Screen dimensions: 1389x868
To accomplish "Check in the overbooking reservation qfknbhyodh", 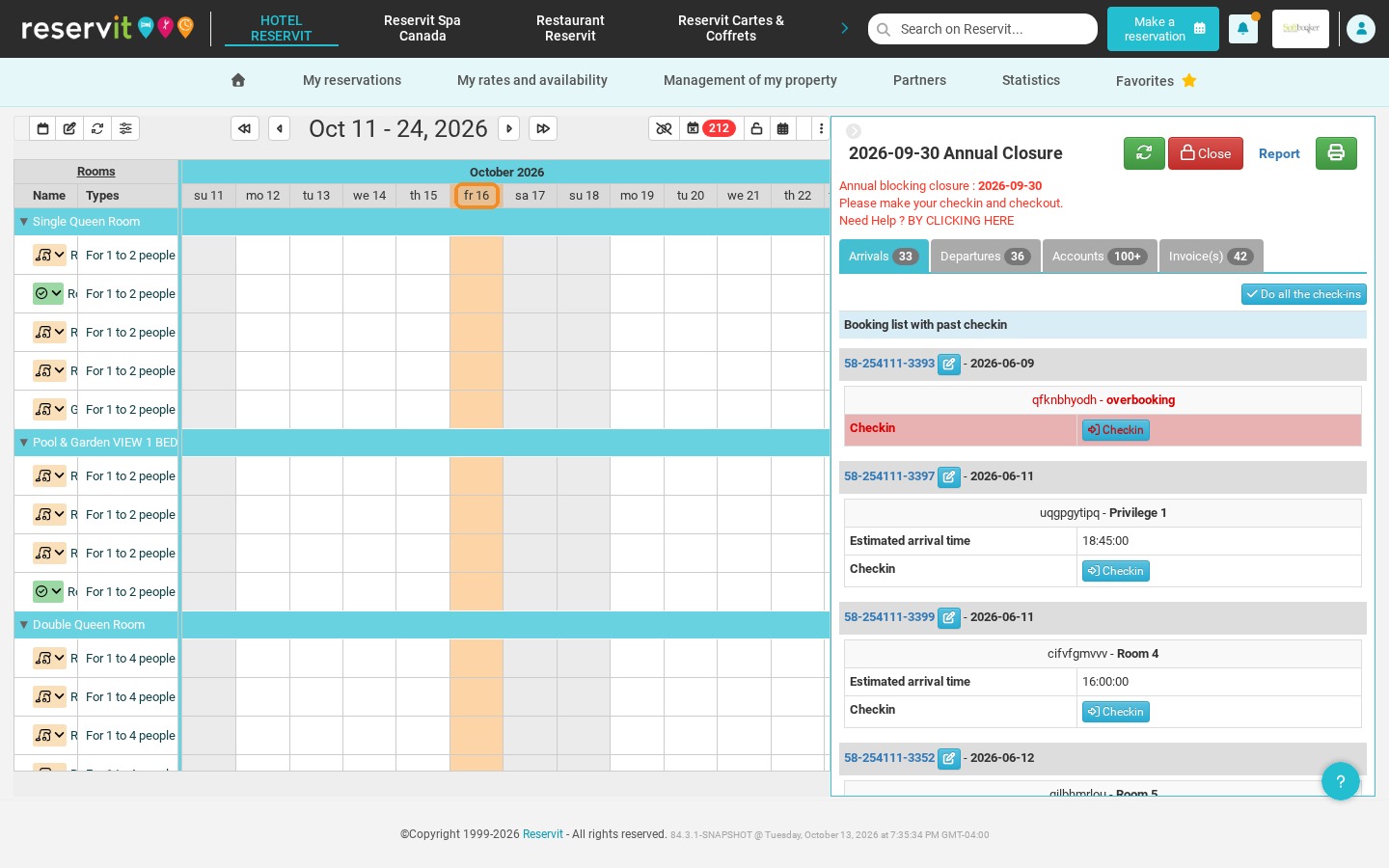I will pyautogui.click(x=1116, y=430).
